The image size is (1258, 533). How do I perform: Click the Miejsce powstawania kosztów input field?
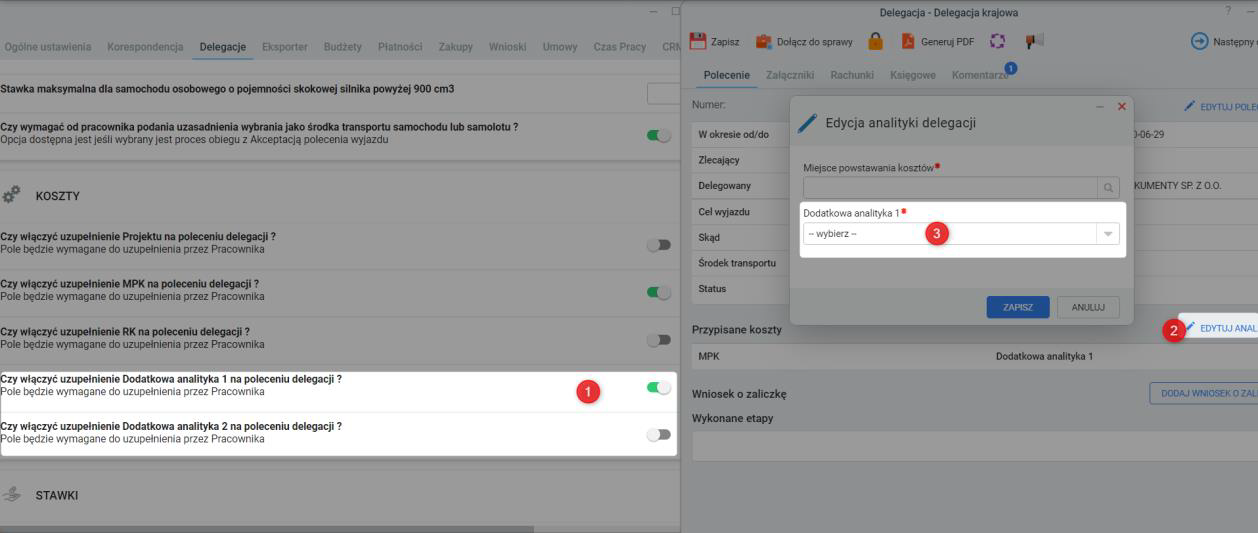point(950,186)
